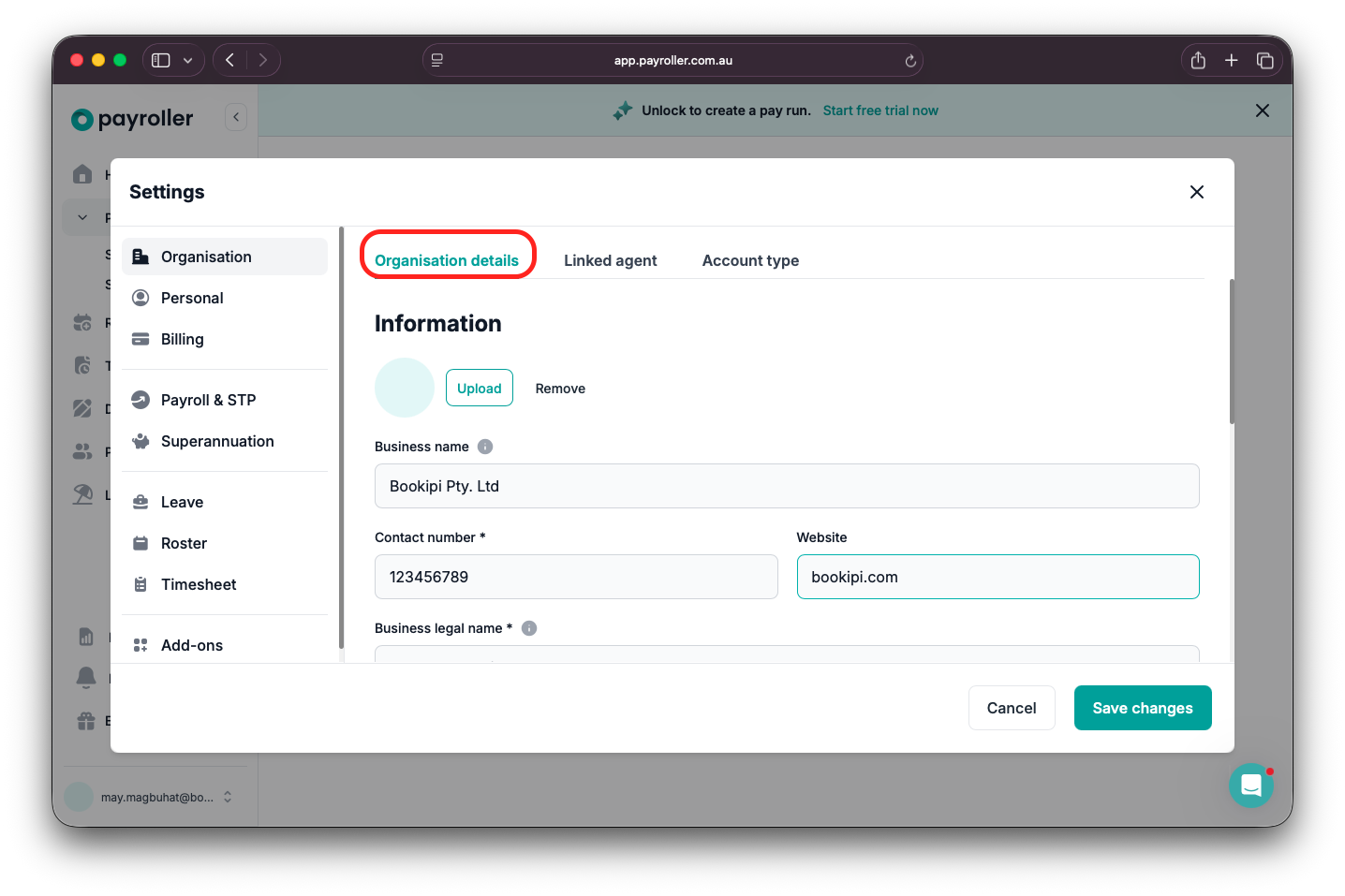Dismiss the unlock pay run banner

click(1263, 110)
